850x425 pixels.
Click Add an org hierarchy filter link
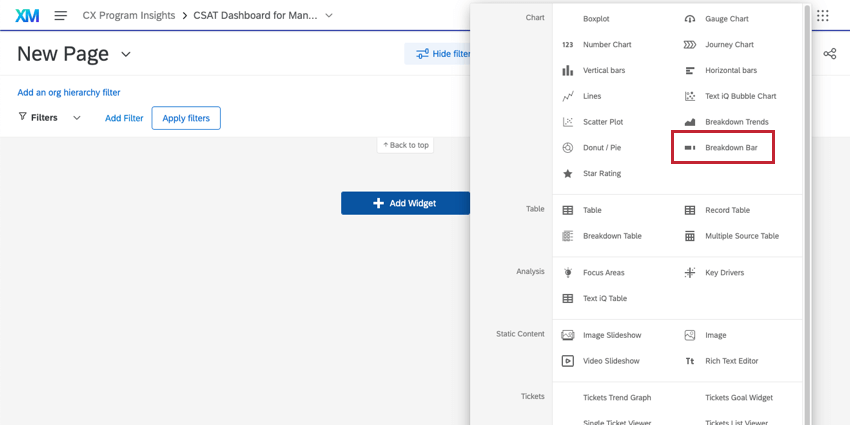pos(69,92)
